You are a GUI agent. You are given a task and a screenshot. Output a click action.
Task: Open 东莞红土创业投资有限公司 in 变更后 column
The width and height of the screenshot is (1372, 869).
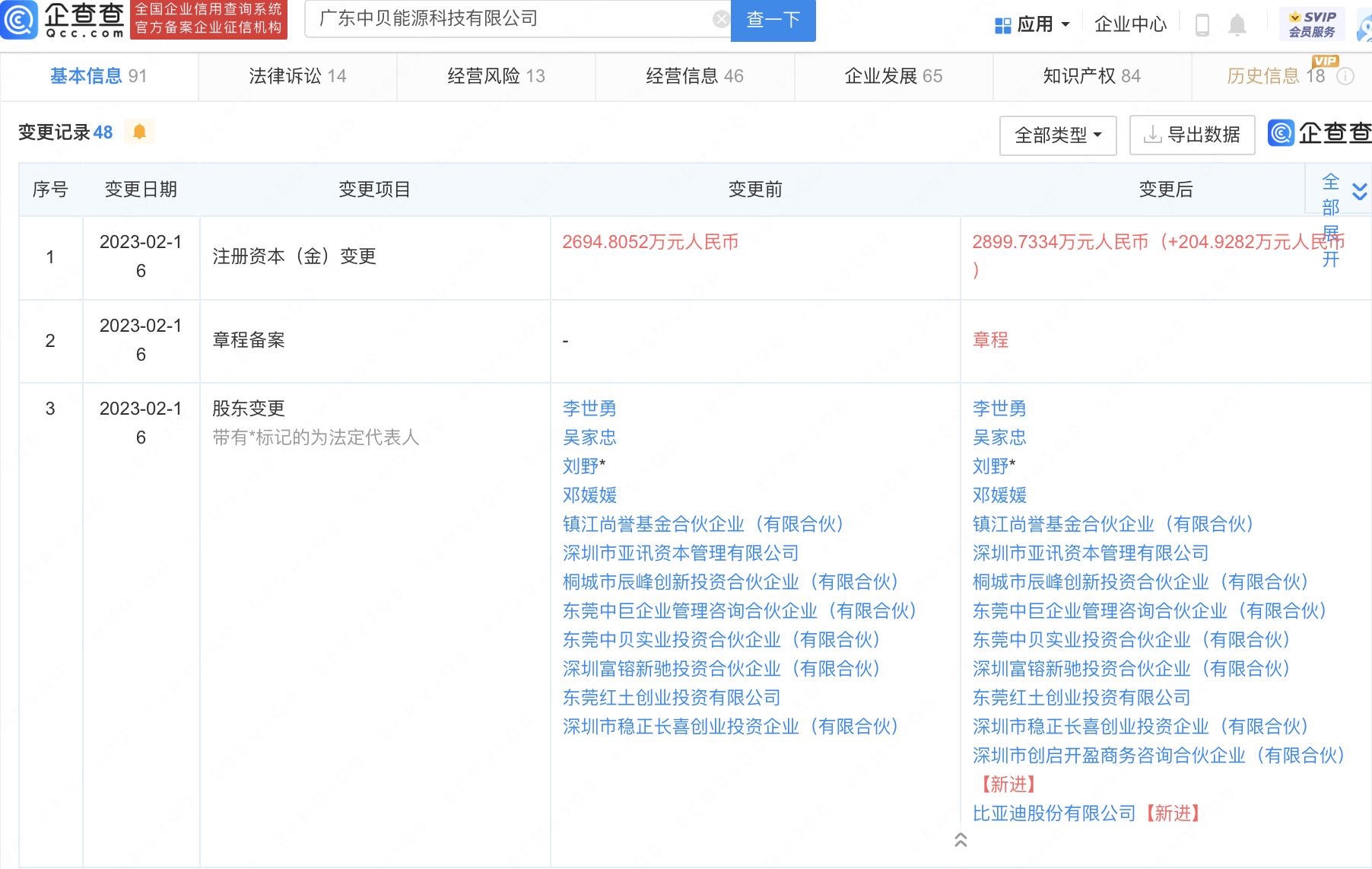1081,698
